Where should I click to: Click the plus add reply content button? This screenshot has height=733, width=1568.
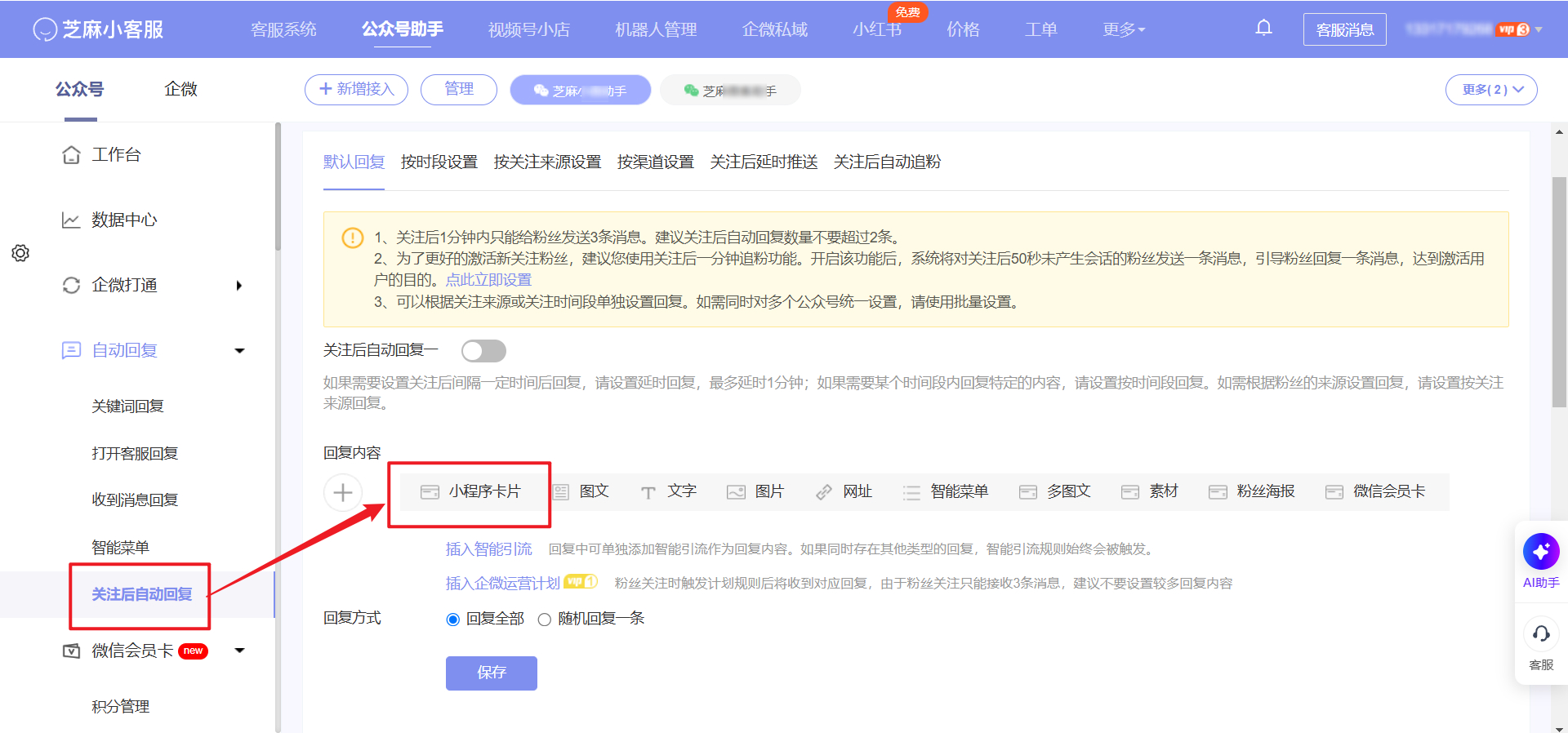point(343,492)
